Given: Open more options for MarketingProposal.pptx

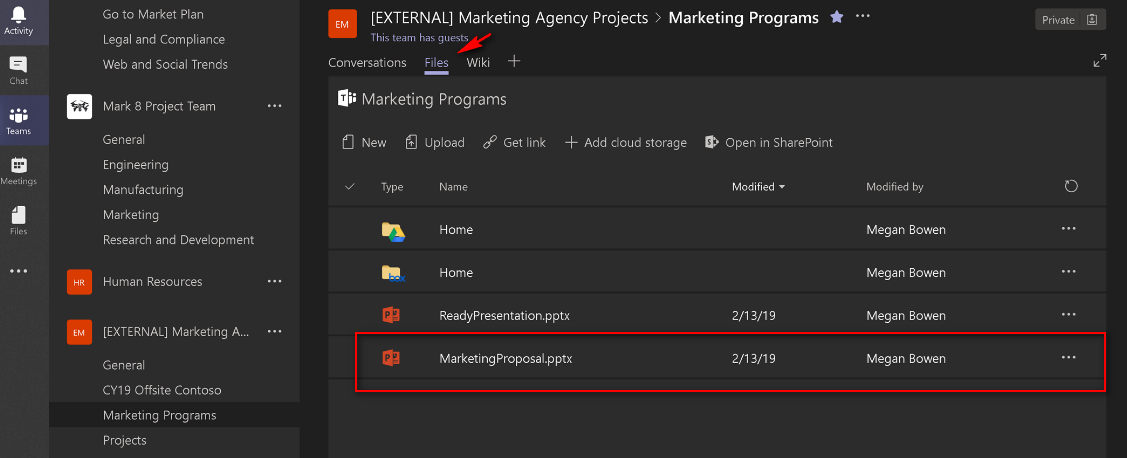Looking at the screenshot, I should point(1069,357).
